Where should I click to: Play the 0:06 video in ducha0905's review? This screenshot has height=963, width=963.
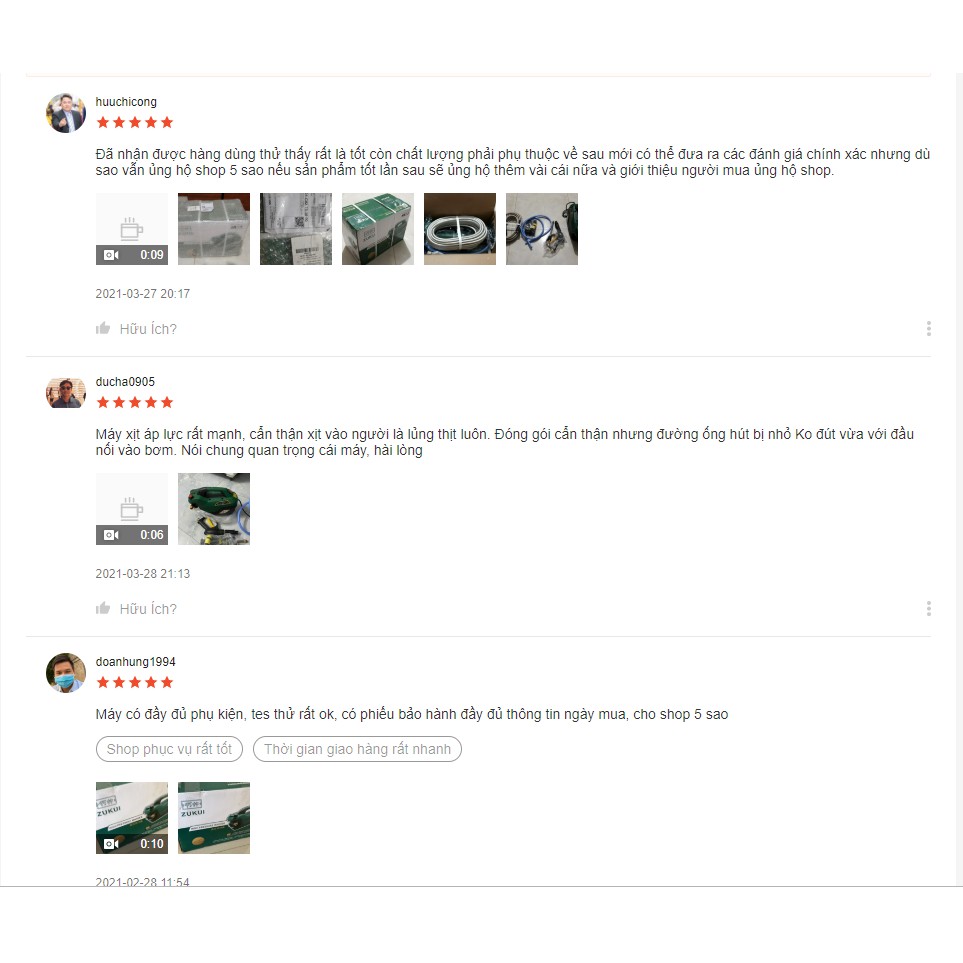(131, 509)
